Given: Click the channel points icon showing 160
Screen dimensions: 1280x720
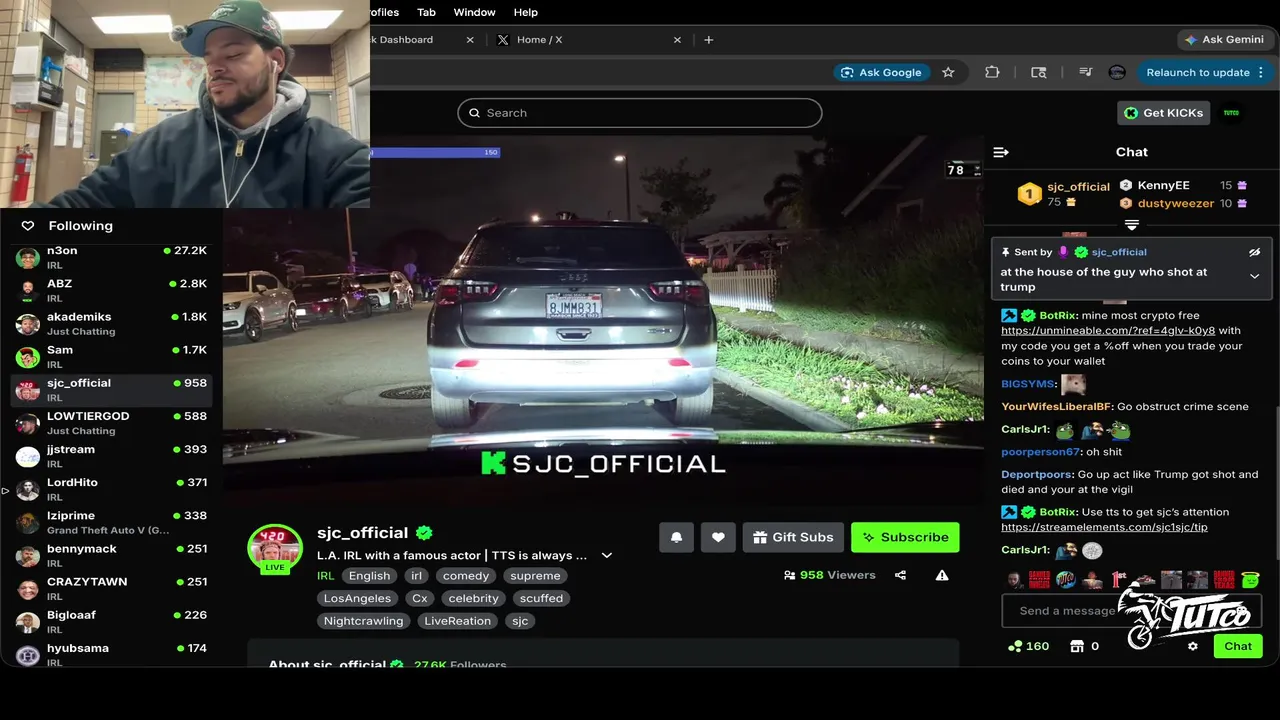Looking at the screenshot, I should 1015,646.
